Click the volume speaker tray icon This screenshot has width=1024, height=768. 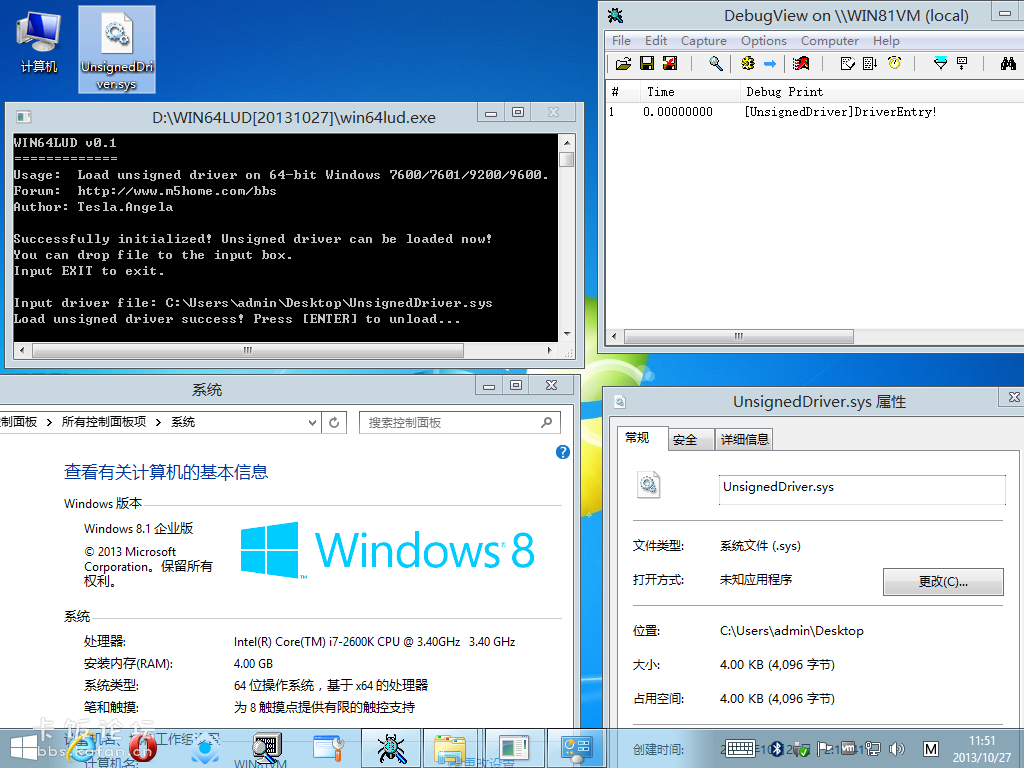click(897, 748)
